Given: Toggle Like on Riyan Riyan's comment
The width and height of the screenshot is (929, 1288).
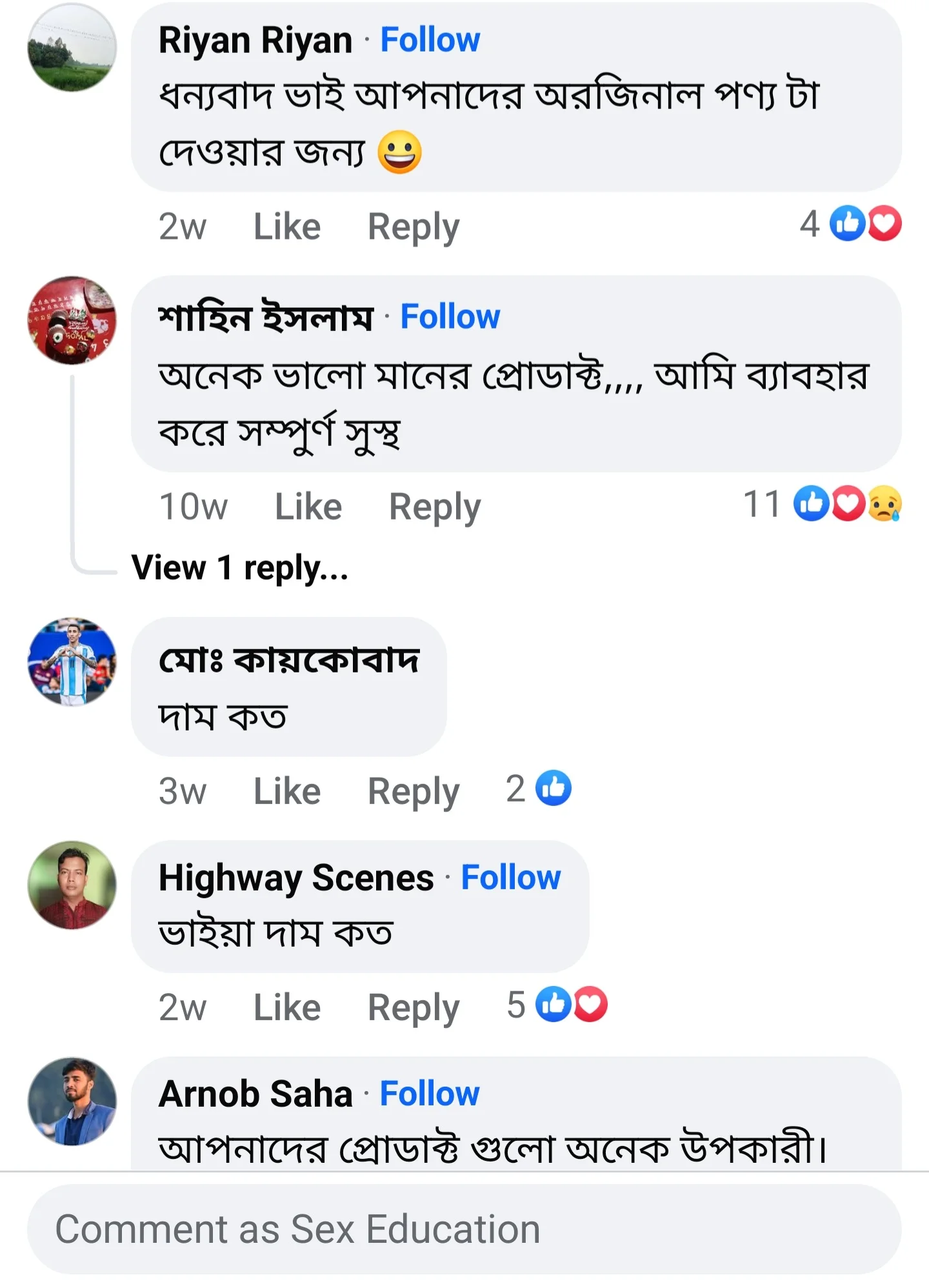Looking at the screenshot, I should (x=286, y=226).
